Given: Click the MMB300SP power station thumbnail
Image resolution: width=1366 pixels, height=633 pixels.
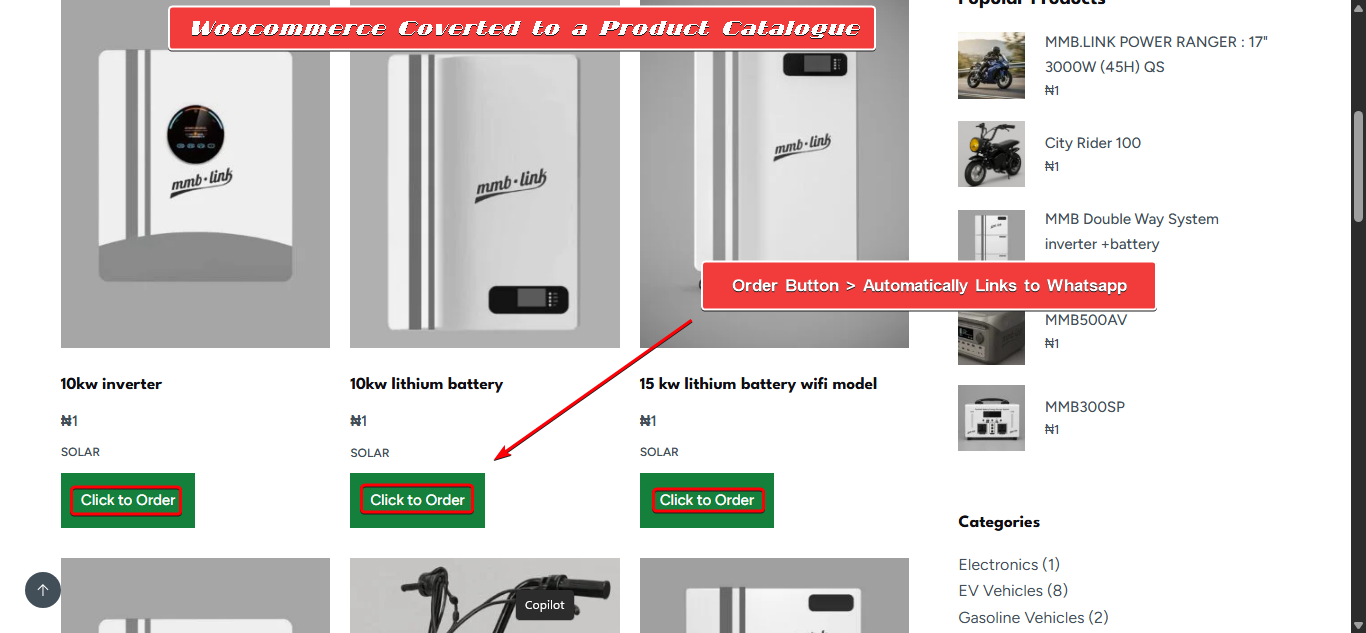Looking at the screenshot, I should (x=991, y=418).
